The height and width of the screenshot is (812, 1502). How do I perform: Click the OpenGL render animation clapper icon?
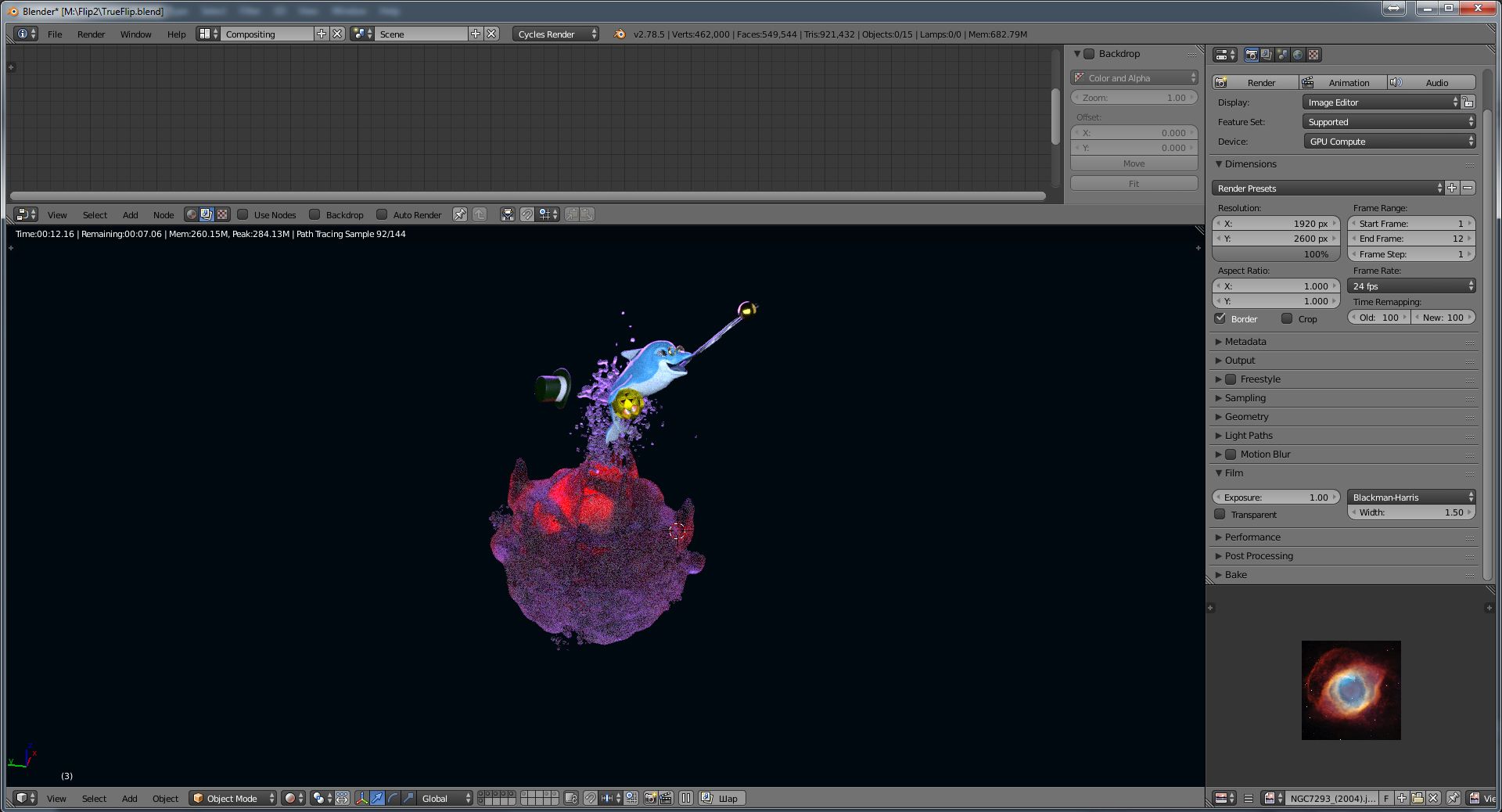(x=666, y=798)
